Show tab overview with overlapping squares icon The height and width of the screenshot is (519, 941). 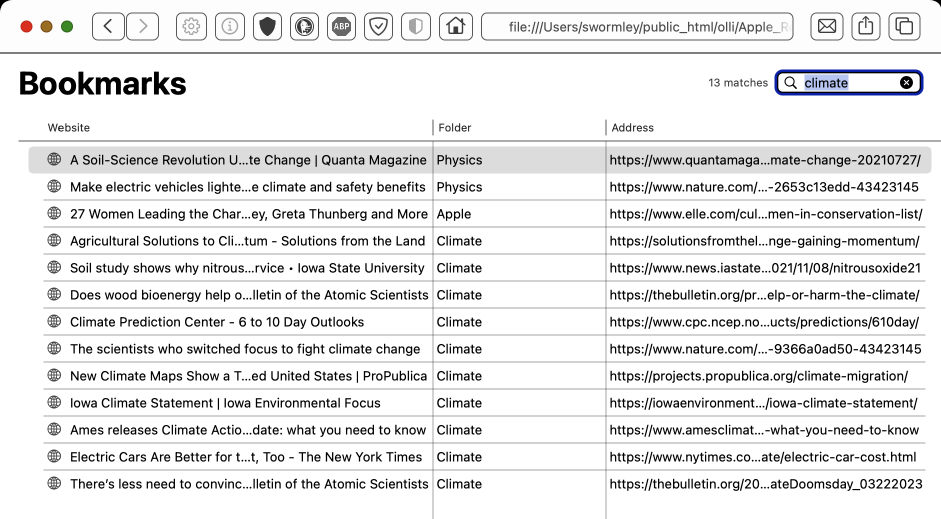click(904, 26)
